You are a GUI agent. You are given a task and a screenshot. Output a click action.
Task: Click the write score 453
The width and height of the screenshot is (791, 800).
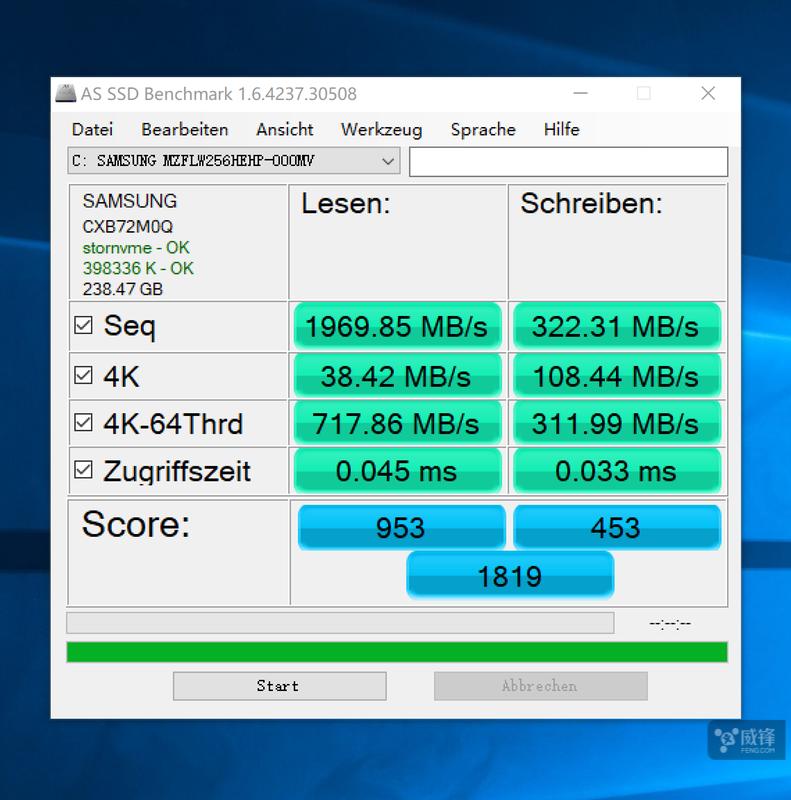(x=617, y=528)
